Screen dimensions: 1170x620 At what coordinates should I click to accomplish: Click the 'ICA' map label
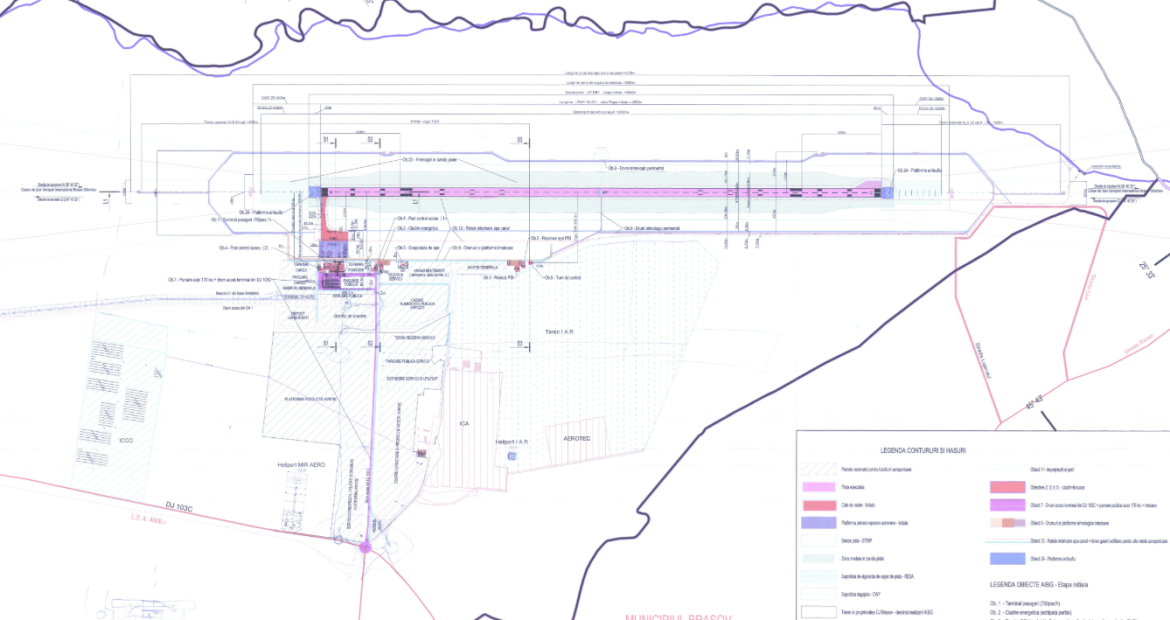point(464,424)
